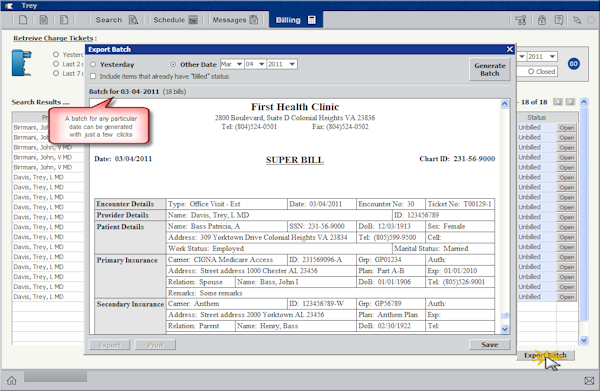Click the Status column header
The image size is (600, 391).
pos(536,117)
